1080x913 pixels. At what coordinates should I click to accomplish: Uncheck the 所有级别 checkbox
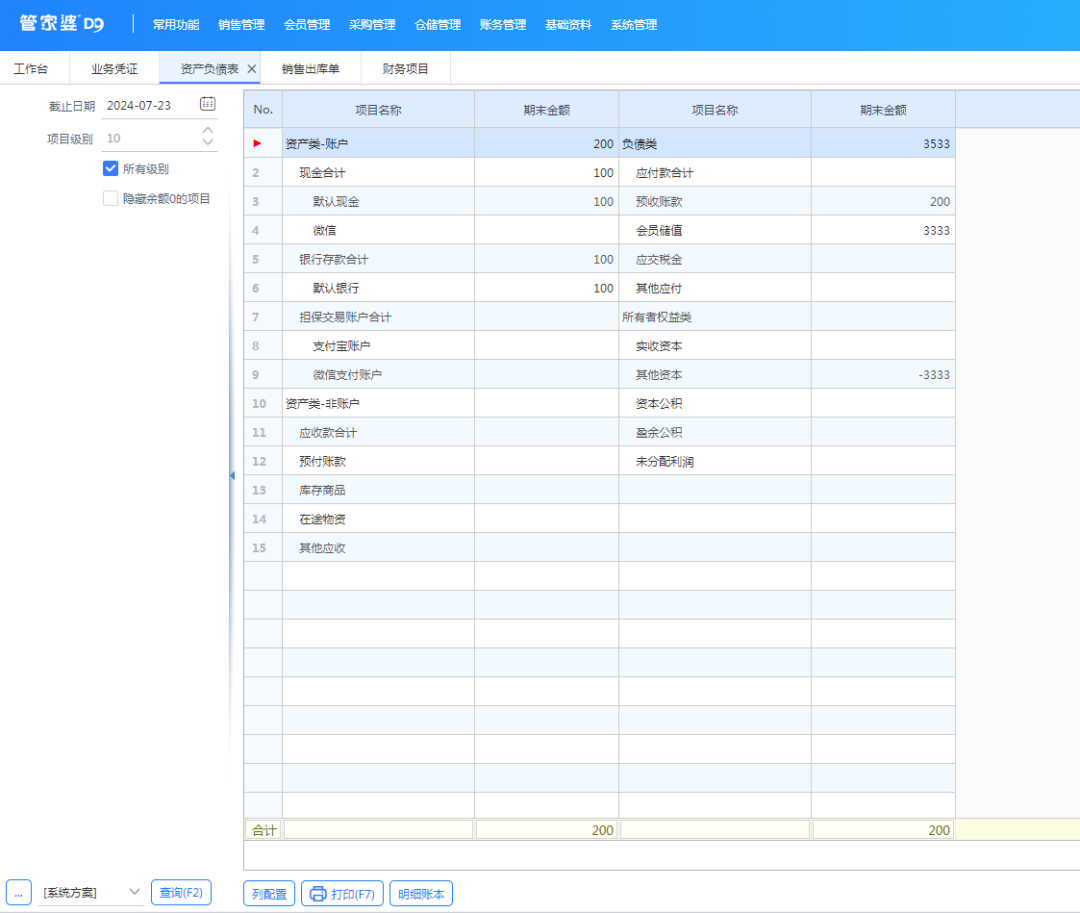(111, 168)
